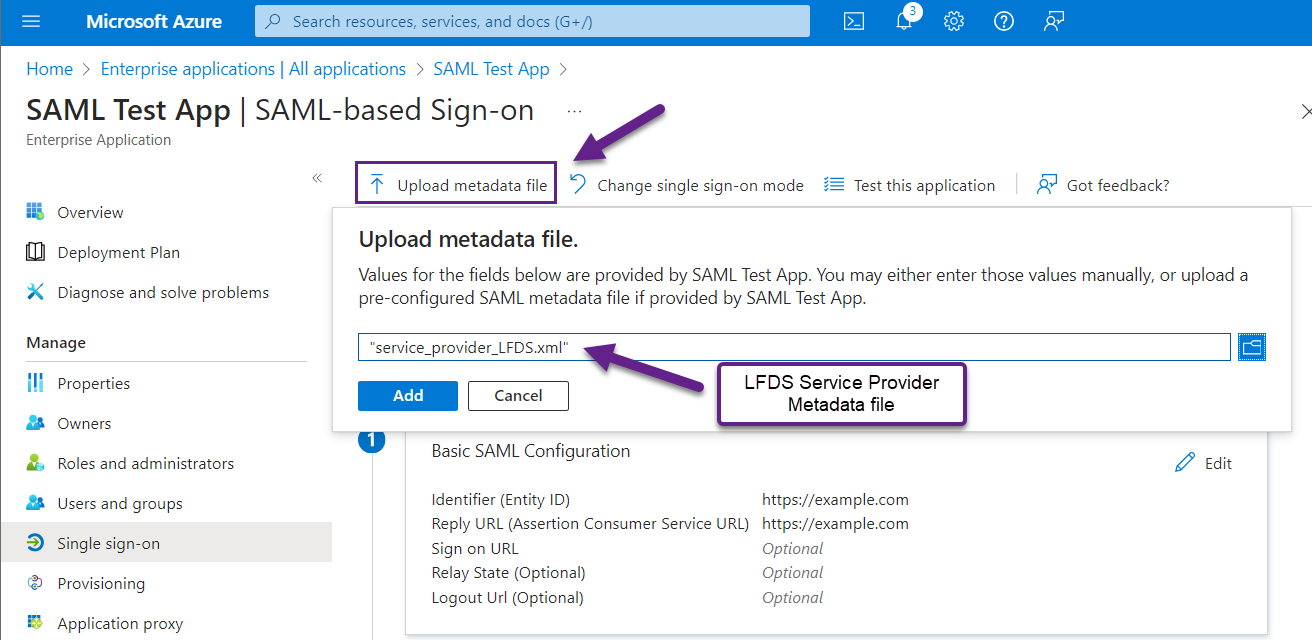The height and width of the screenshot is (640, 1312).
Task: Open Application proxy in the sidebar
Action: click(120, 624)
